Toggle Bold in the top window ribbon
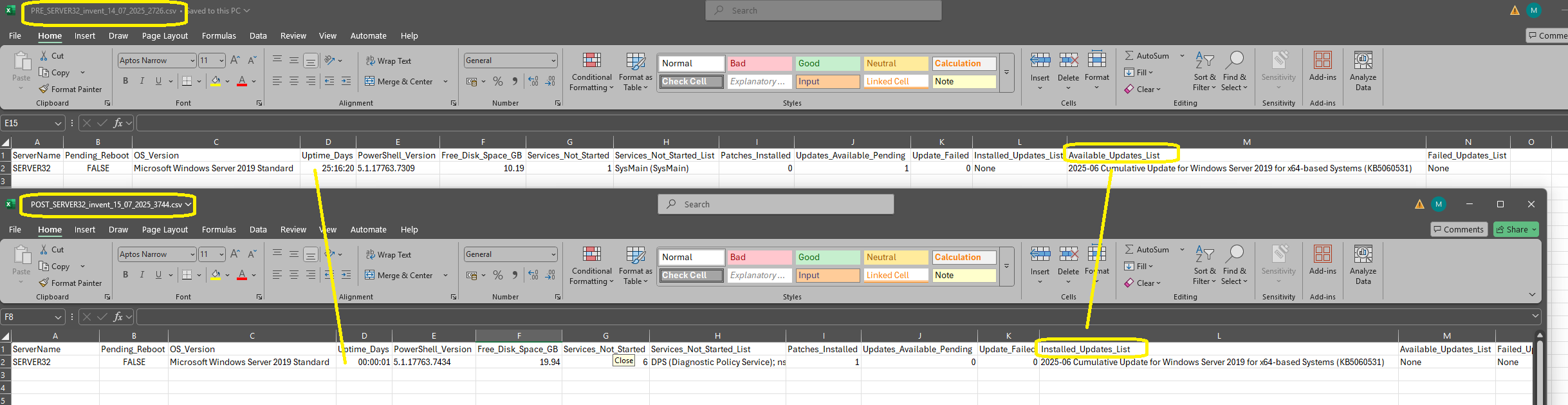The width and height of the screenshot is (1568, 405). 125,81
